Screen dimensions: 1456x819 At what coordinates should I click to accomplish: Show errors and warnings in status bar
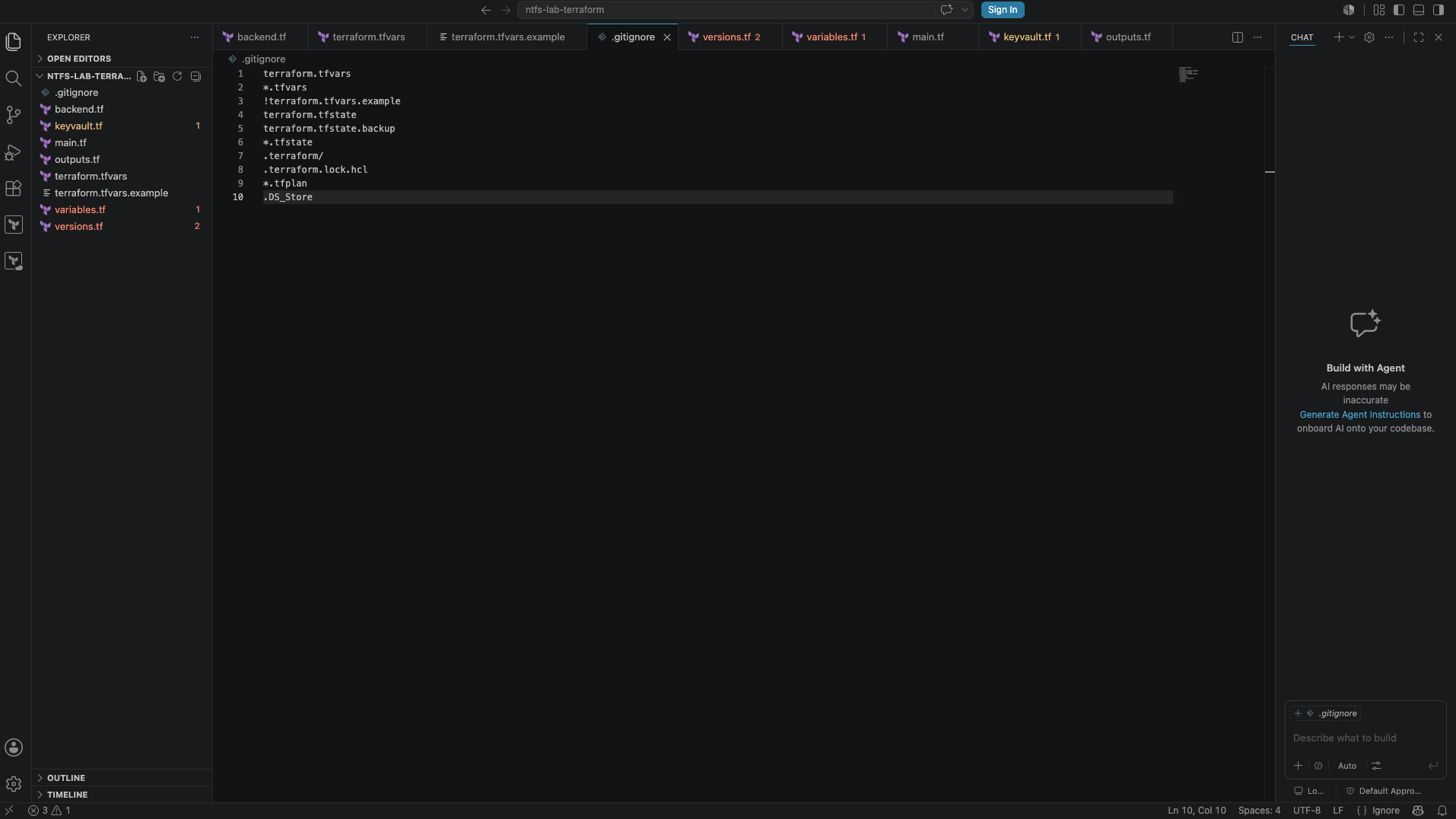(x=49, y=811)
